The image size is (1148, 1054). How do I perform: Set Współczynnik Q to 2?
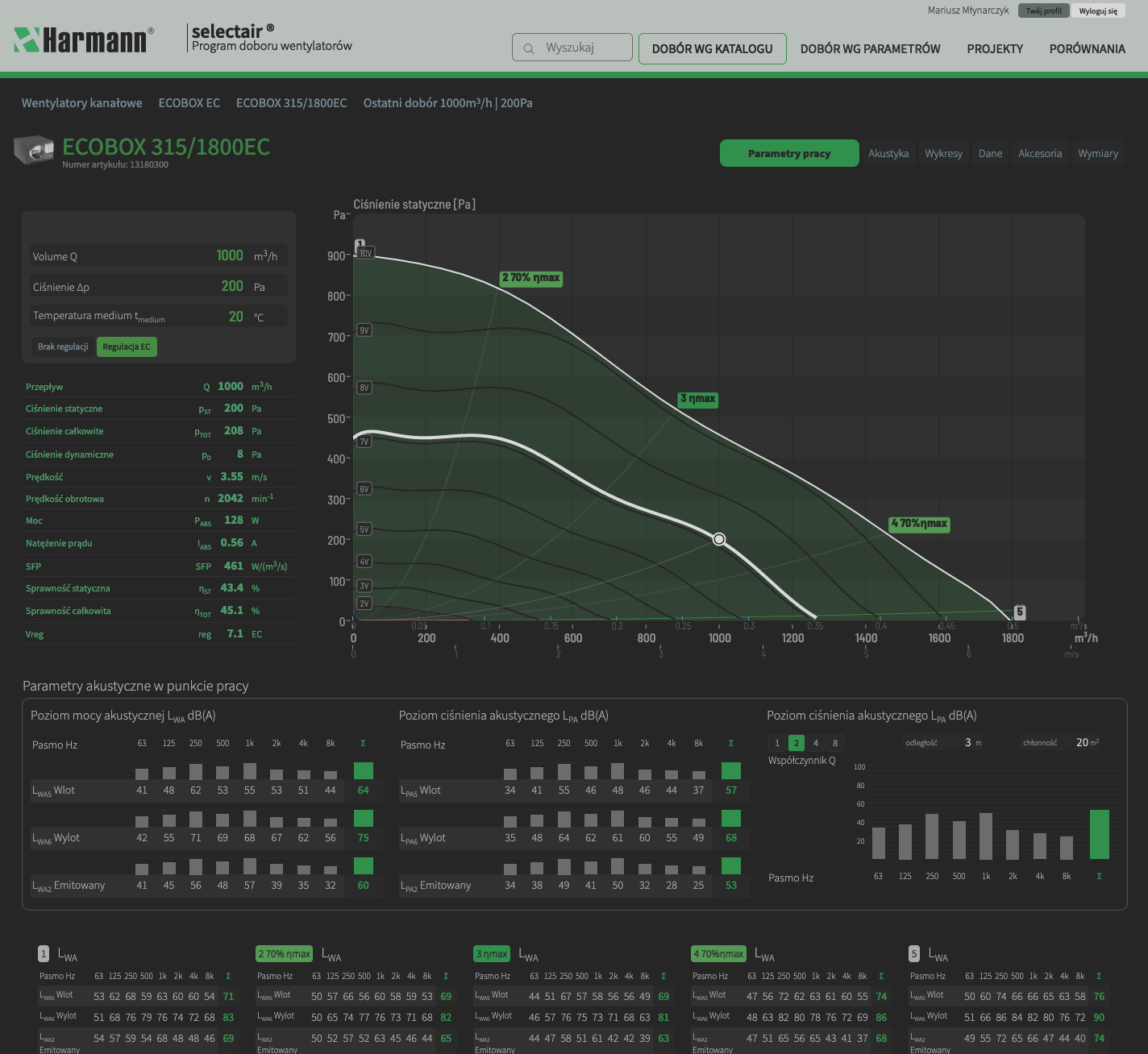pyautogui.click(x=797, y=743)
